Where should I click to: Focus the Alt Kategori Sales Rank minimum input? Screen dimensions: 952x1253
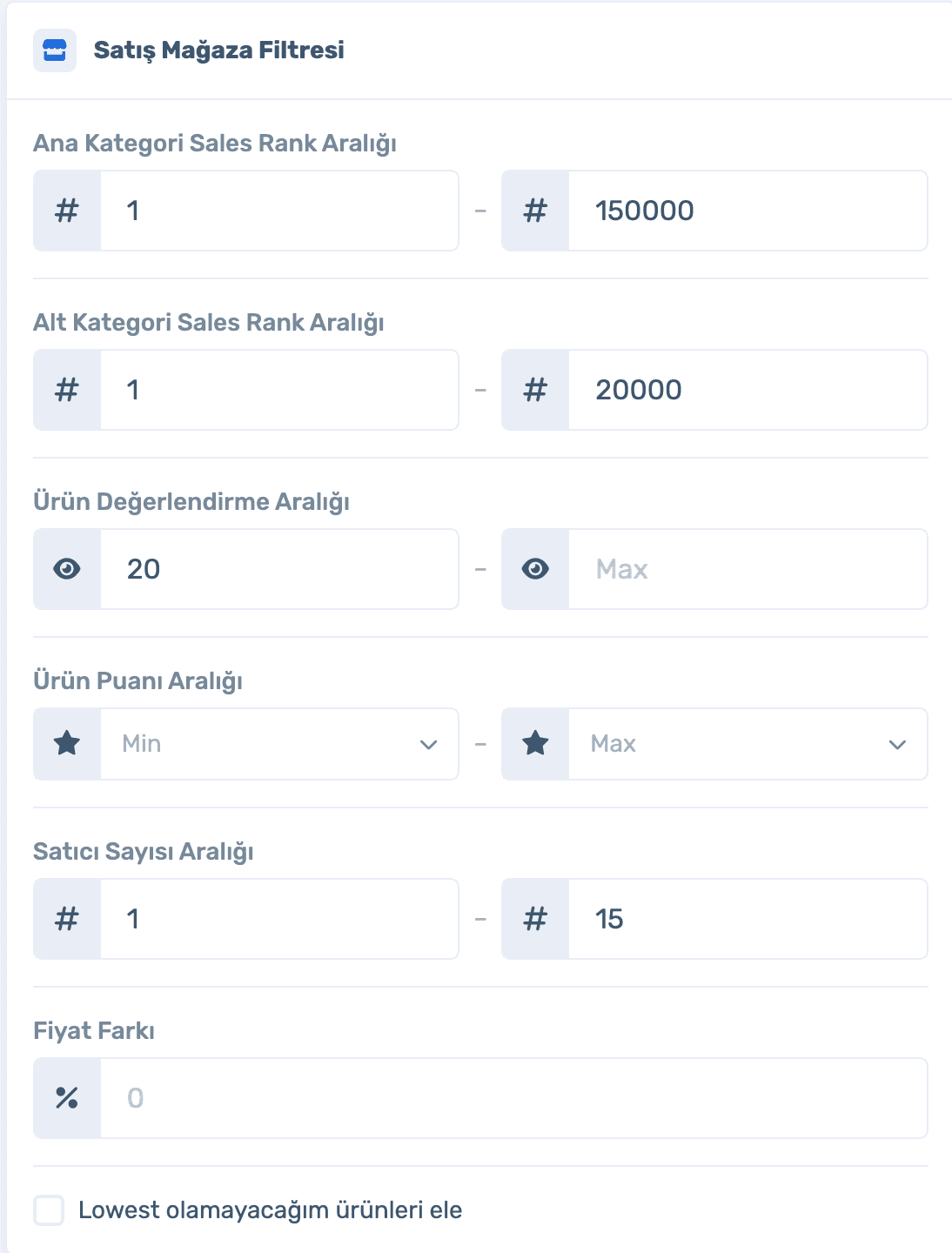click(279, 390)
